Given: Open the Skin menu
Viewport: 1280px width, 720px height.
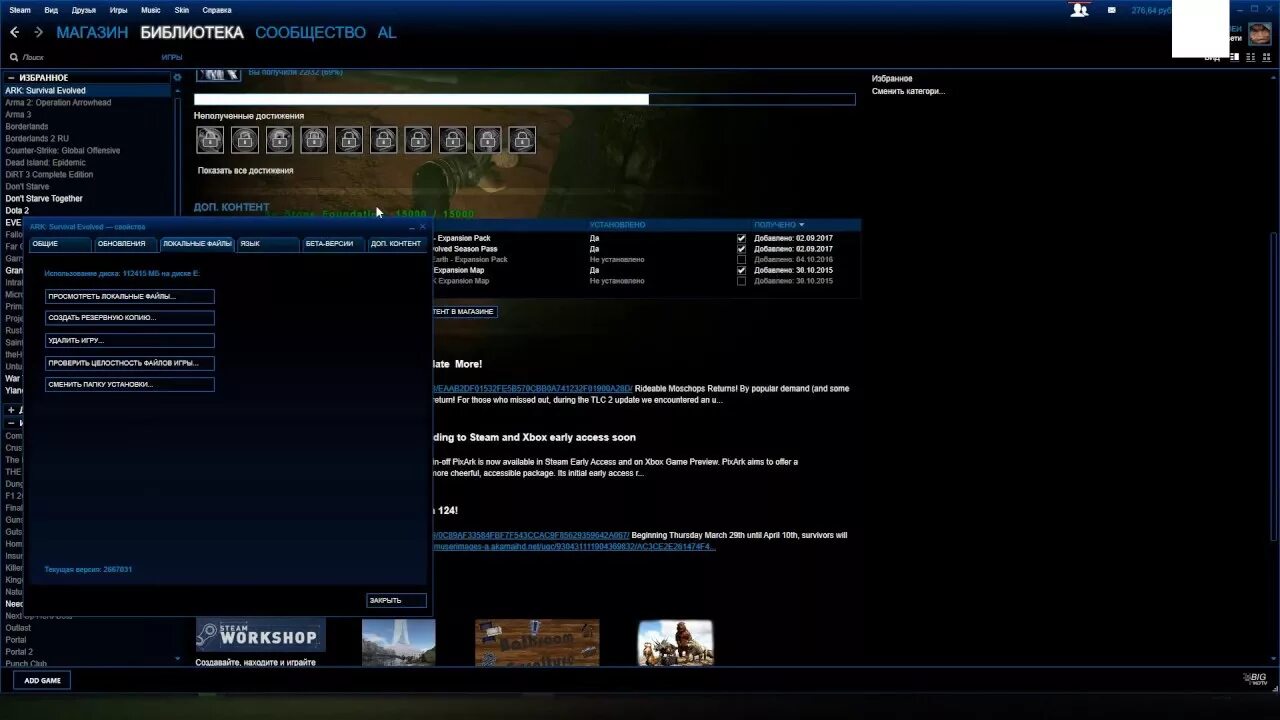Looking at the screenshot, I should click(182, 10).
